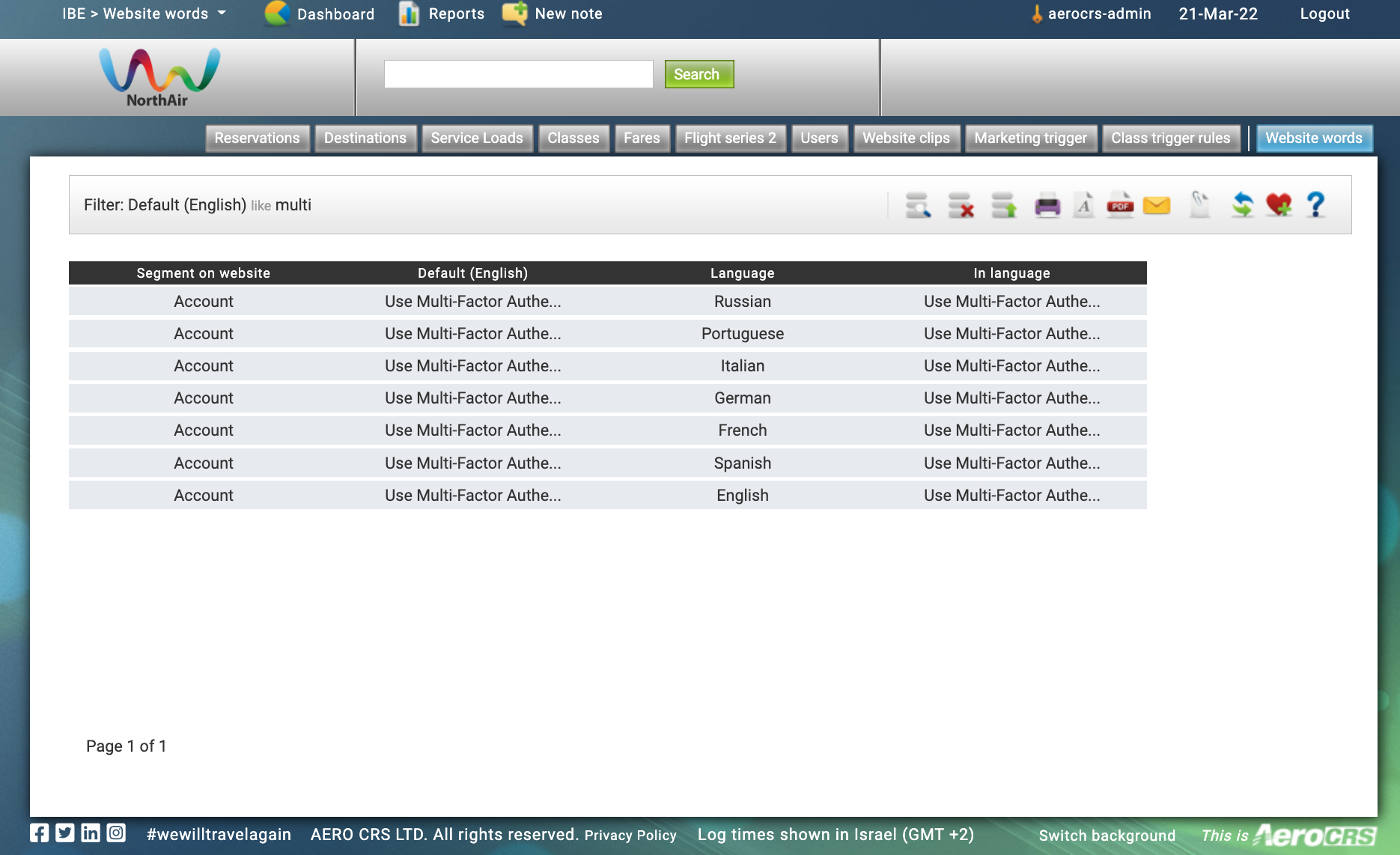Click the English language cell
The height and width of the screenshot is (855, 1400).
[x=743, y=496]
